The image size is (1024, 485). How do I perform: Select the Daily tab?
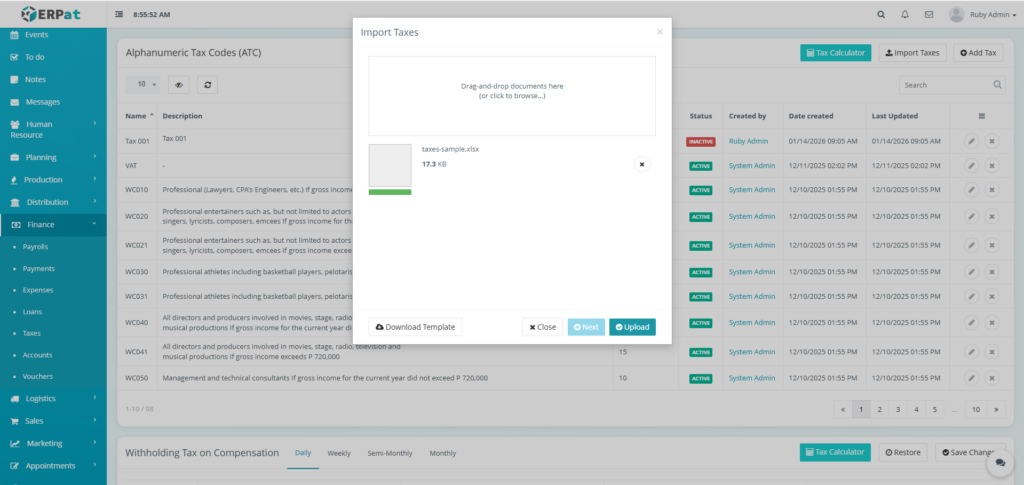tap(302, 453)
